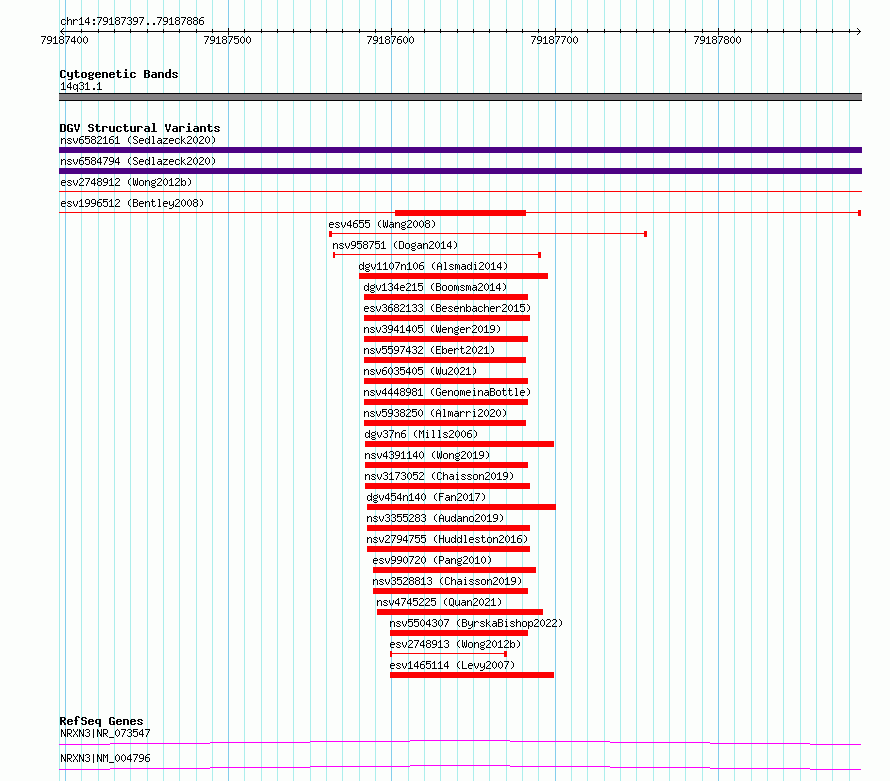The width and height of the screenshot is (890, 781).
Task: Click the 79187600 ruler coordinate
Action: [x=391, y=40]
